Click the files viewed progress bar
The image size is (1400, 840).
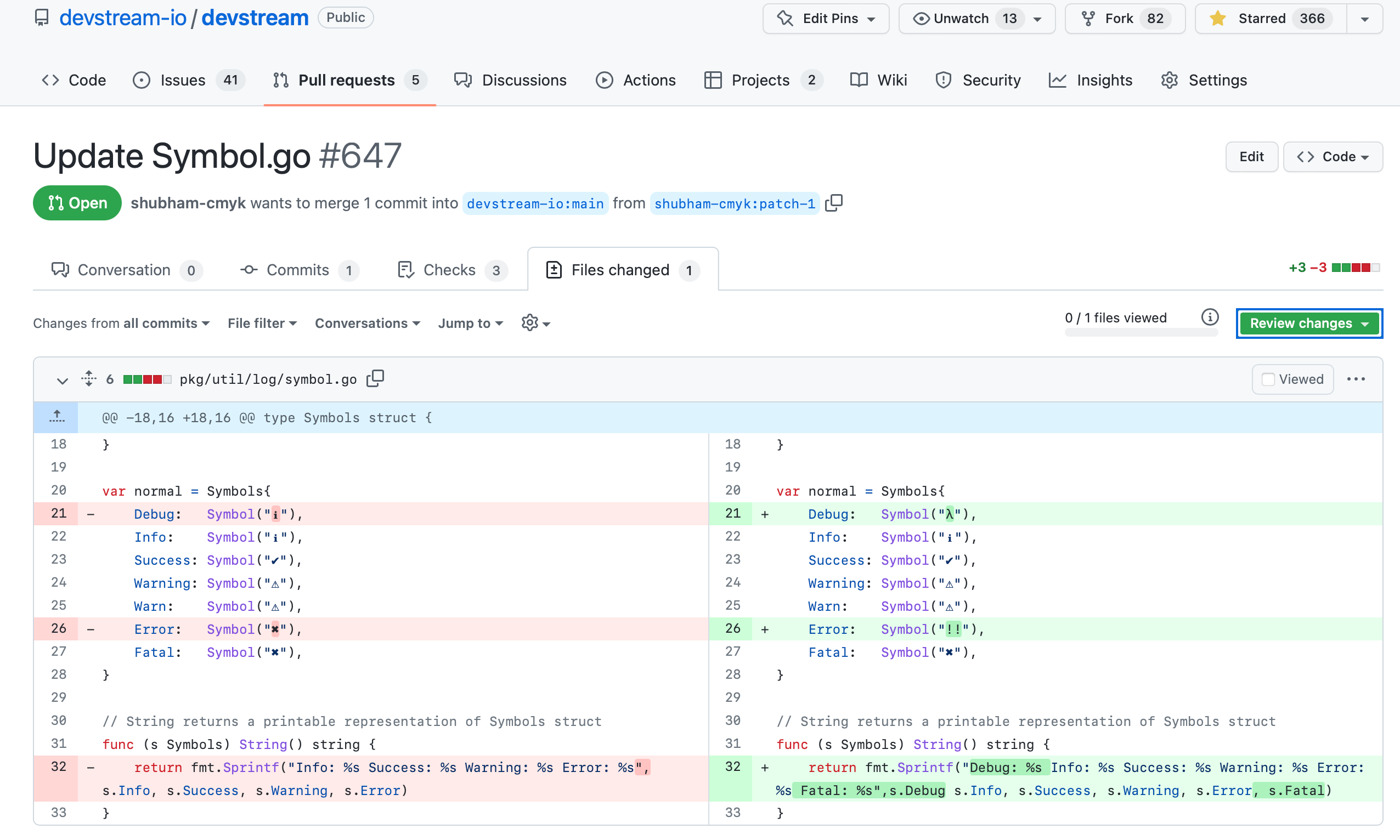[x=1141, y=333]
